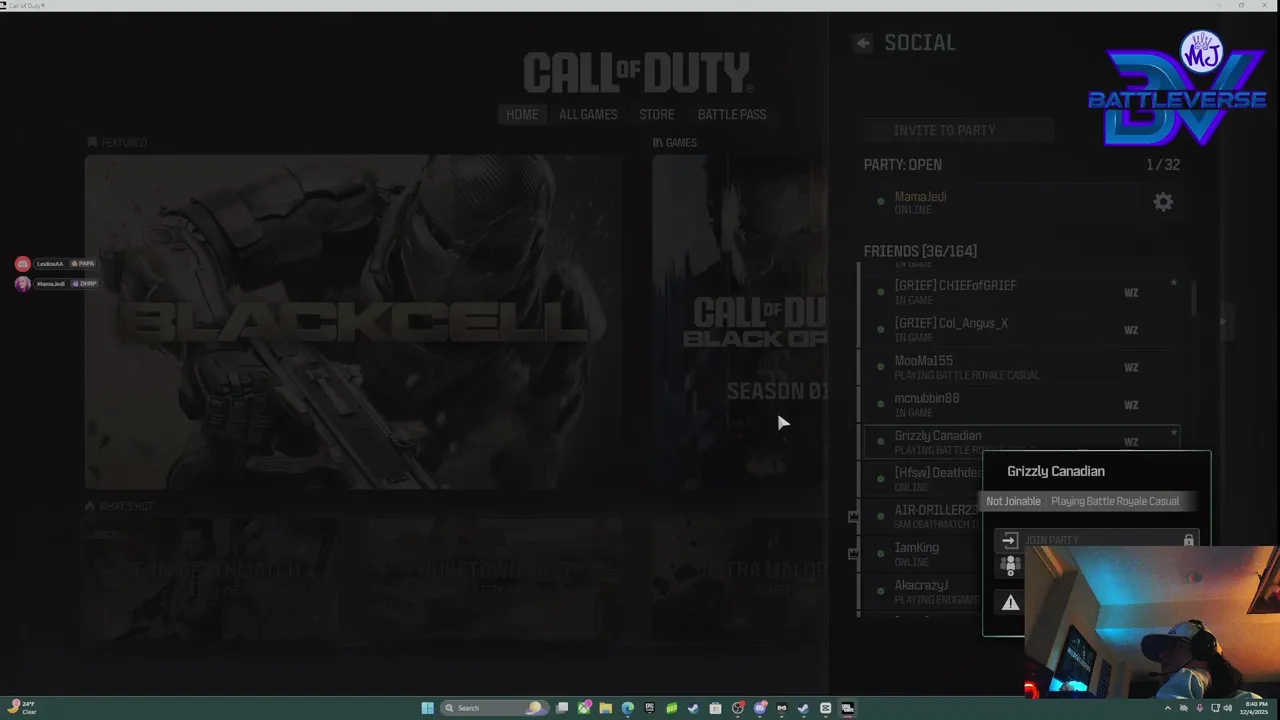This screenshot has height=720, width=1280.
Task: Open the Xbox app in taskbar
Action: 584,708
